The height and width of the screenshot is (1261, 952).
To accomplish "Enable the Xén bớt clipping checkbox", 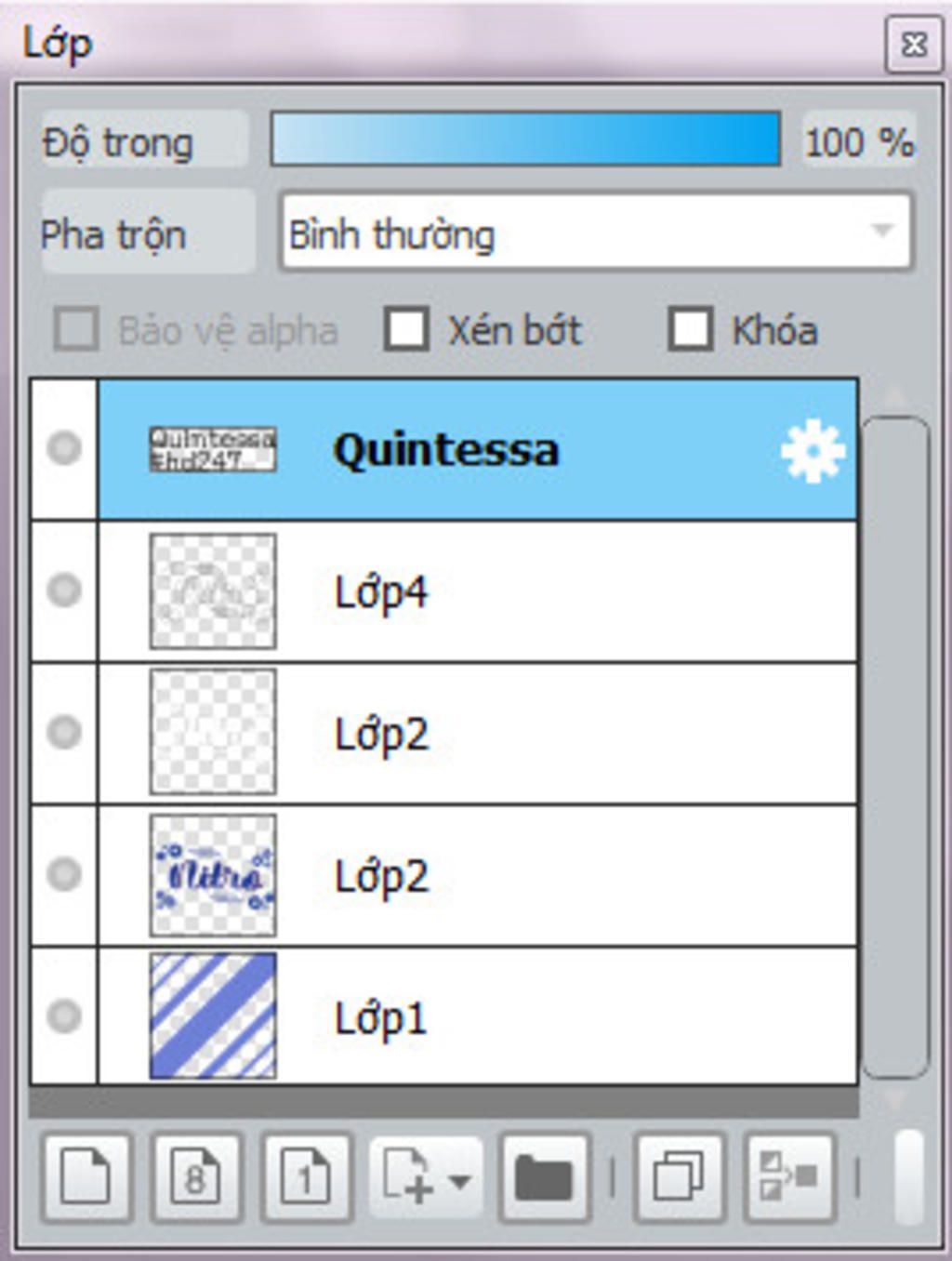I will tap(407, 329).
